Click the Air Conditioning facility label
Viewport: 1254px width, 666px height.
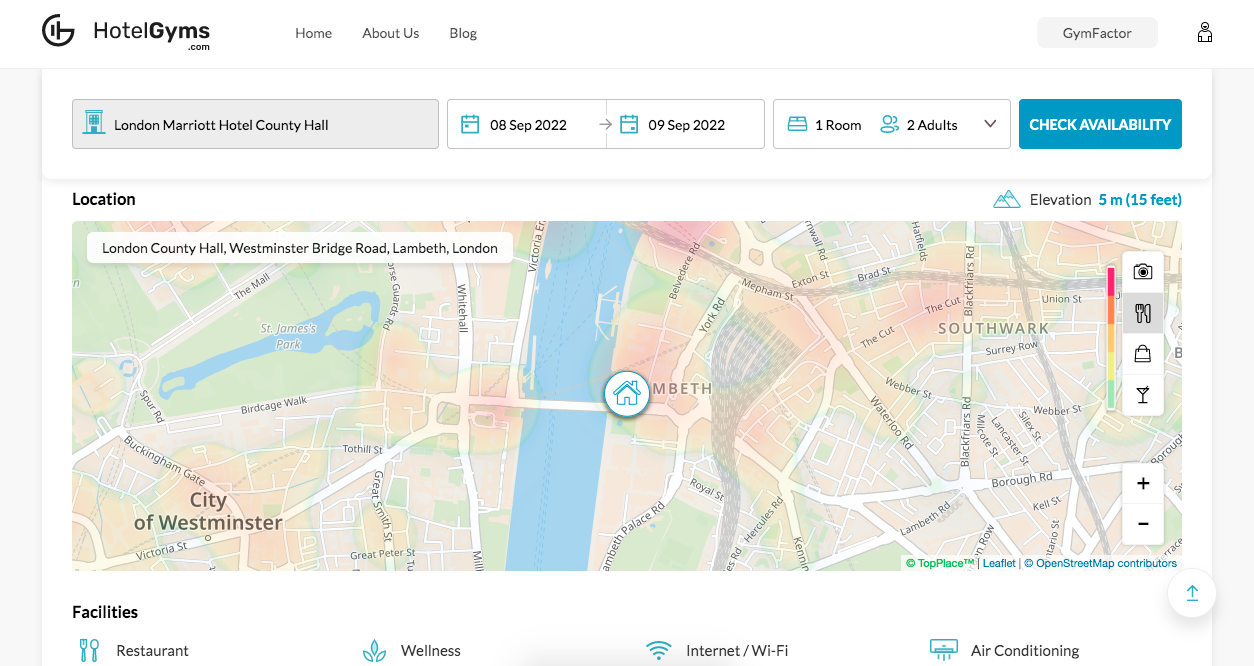pos(1025,651)
